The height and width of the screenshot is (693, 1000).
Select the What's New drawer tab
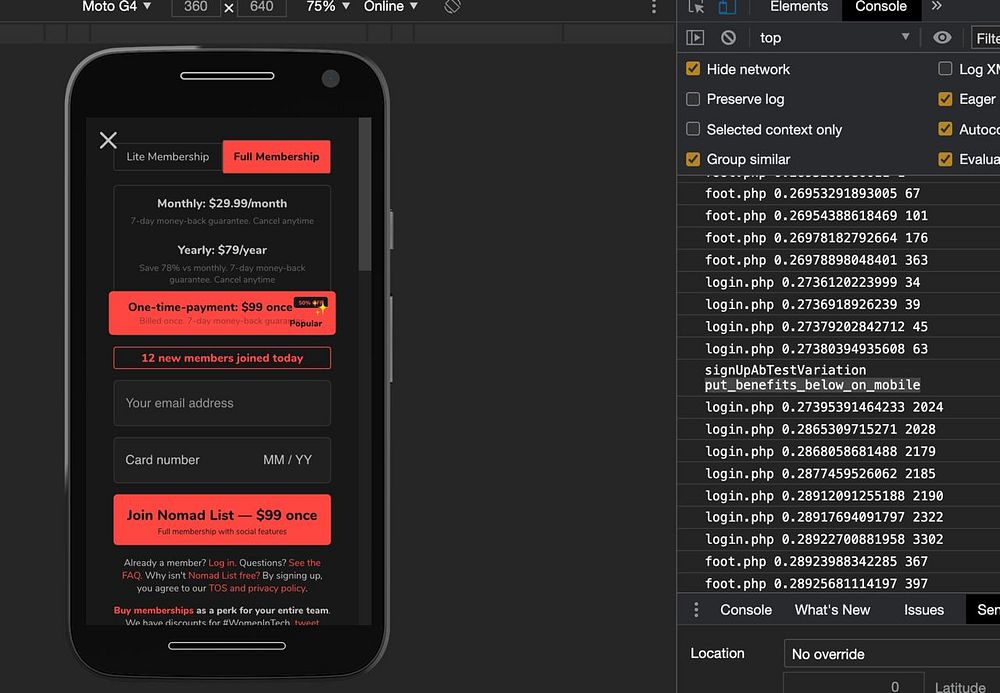(x=832, y=610)
